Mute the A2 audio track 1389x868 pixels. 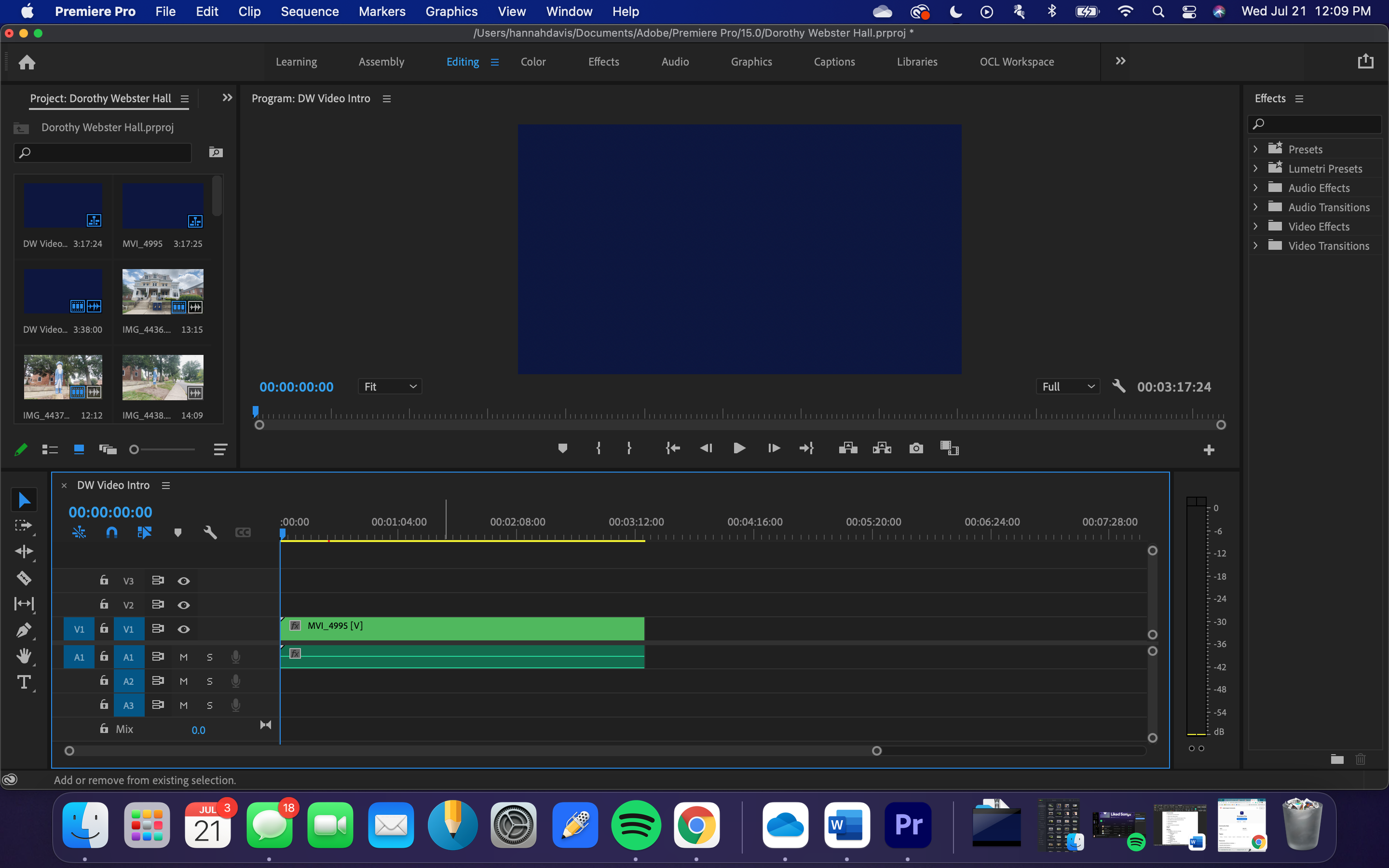(183, 681)
